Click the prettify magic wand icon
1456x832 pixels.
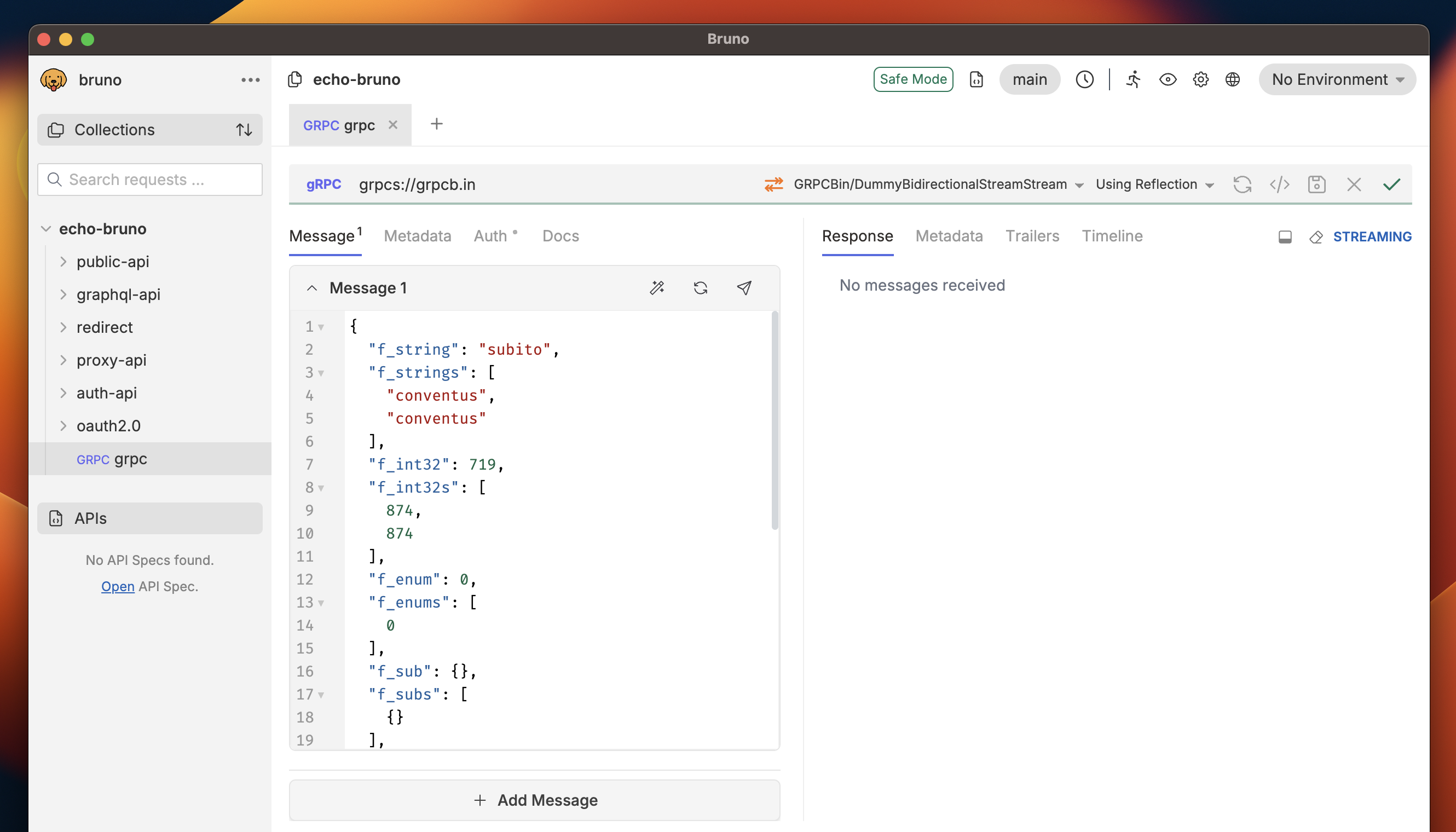click(x=657, y=288)
